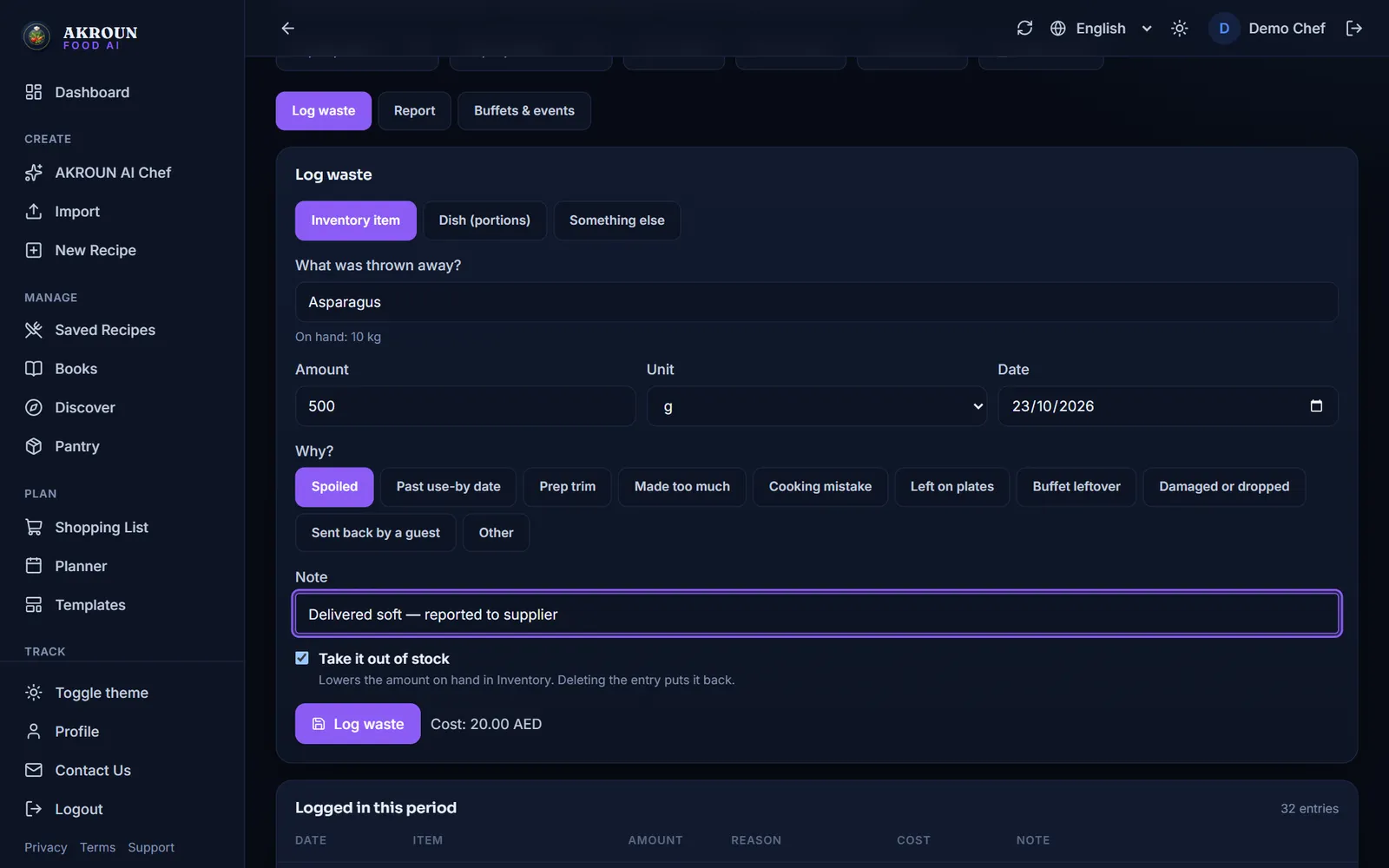Click the refresh sync icon

[1024, 29]
